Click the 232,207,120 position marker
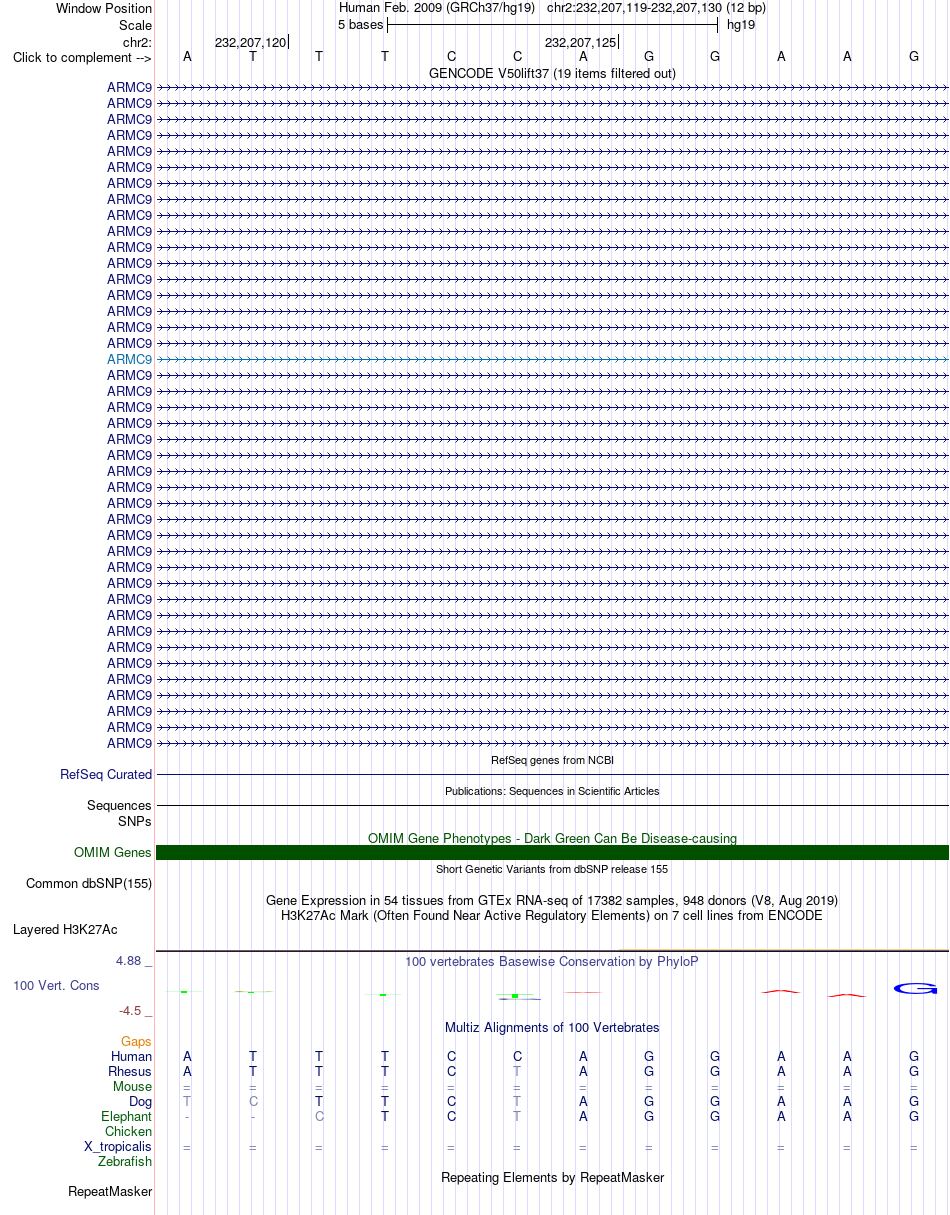Image resolution: width=950 pixels, height=1215 pixels. [x=251, y=42]
